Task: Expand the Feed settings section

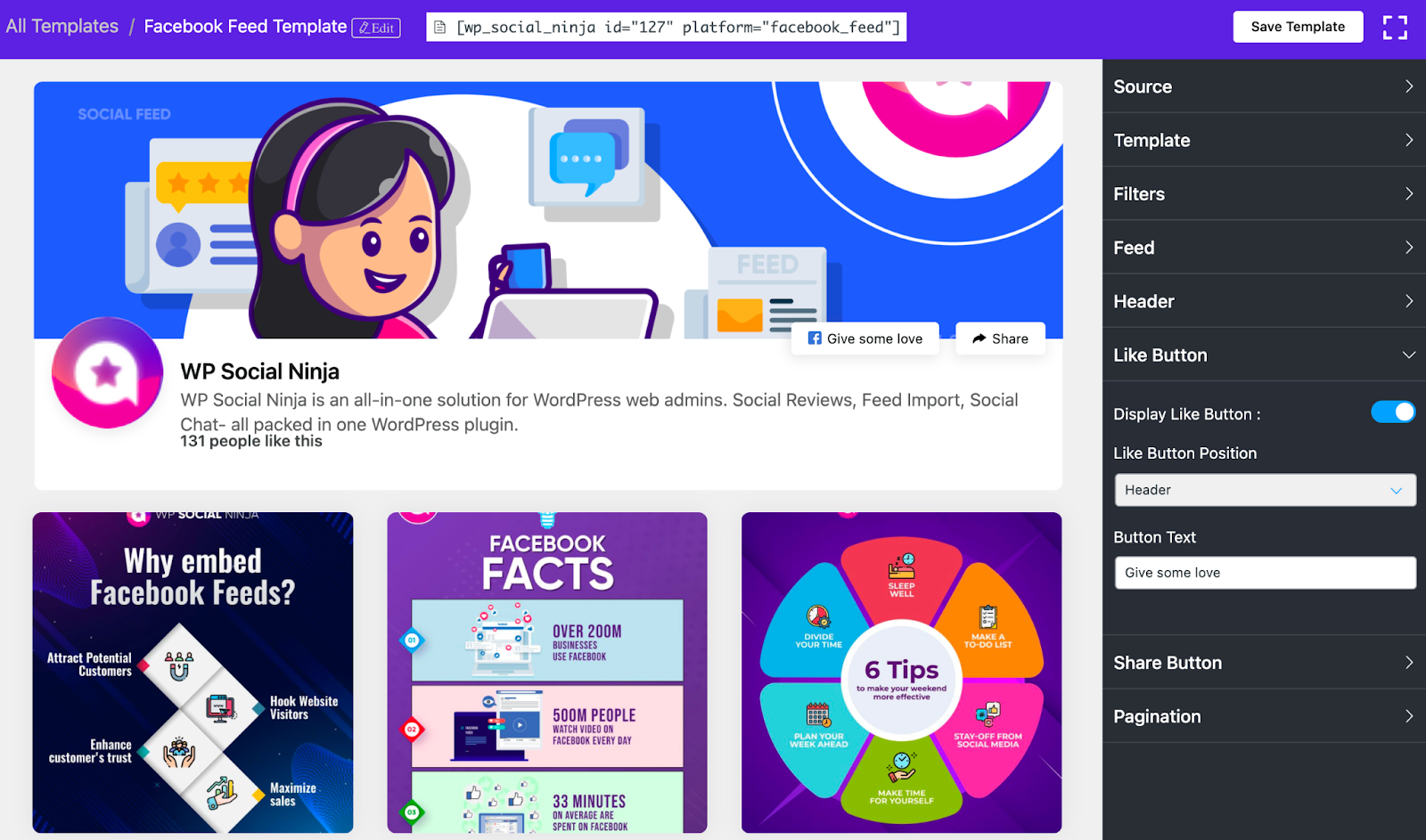Action: coord(1264,248)
